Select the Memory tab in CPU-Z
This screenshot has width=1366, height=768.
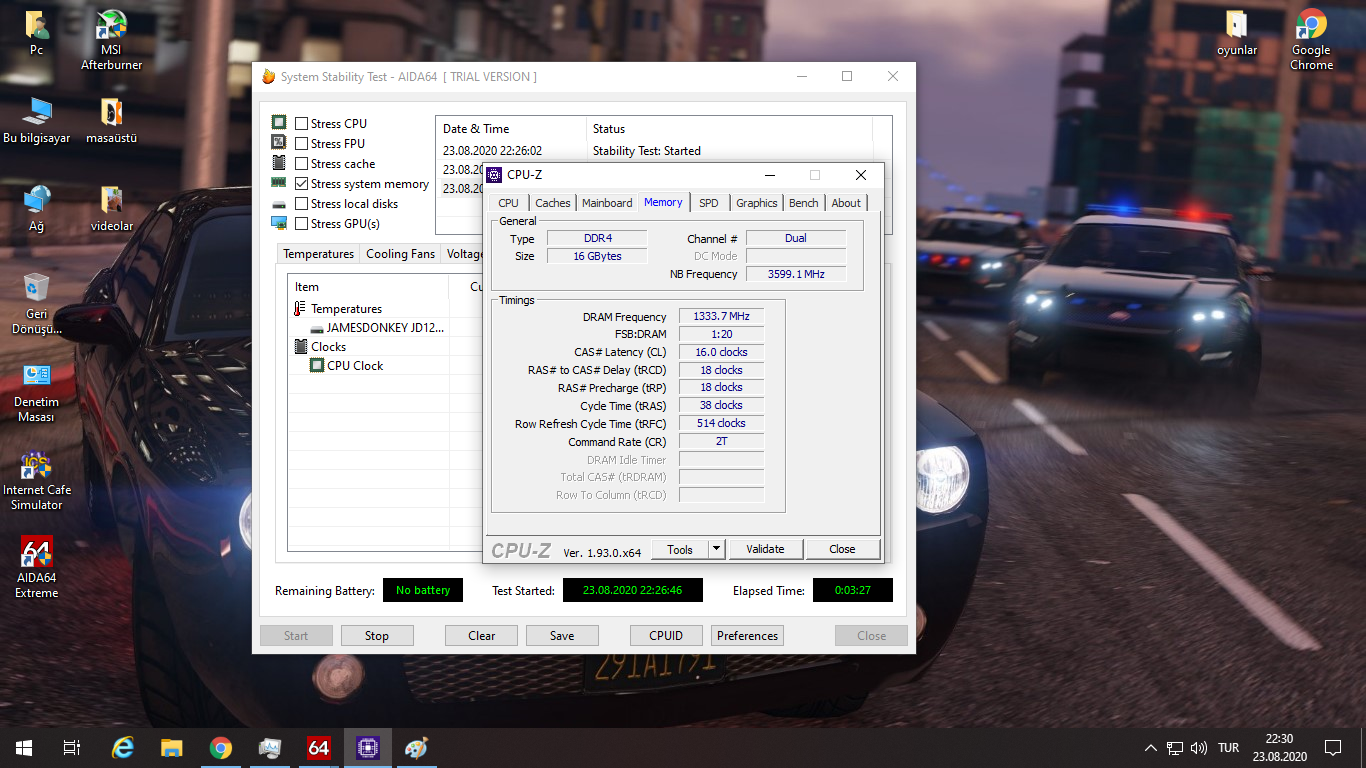pos(663,202)
